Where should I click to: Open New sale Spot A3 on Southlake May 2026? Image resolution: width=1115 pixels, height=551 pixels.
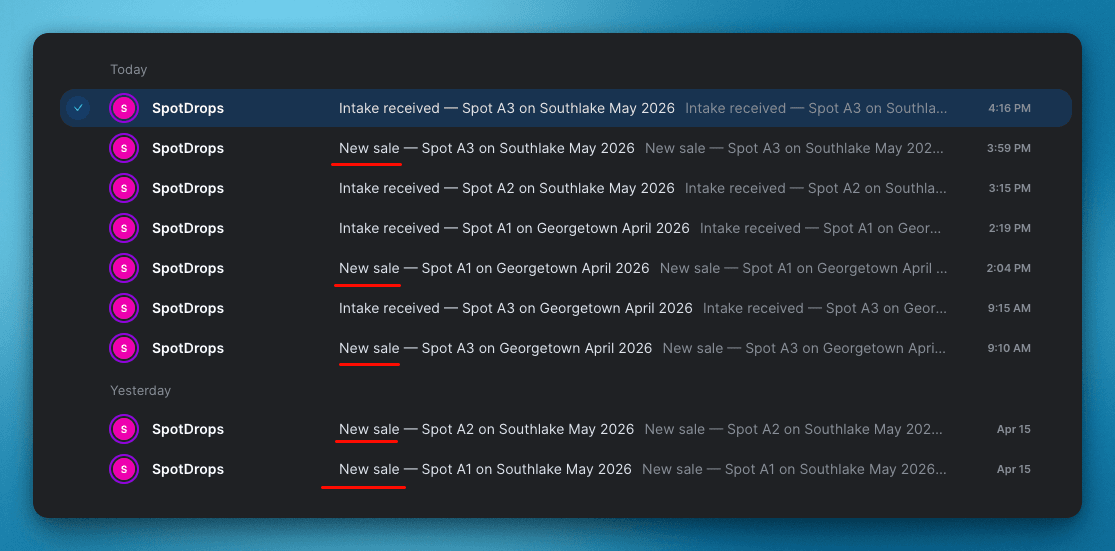[x=486, y=148]
